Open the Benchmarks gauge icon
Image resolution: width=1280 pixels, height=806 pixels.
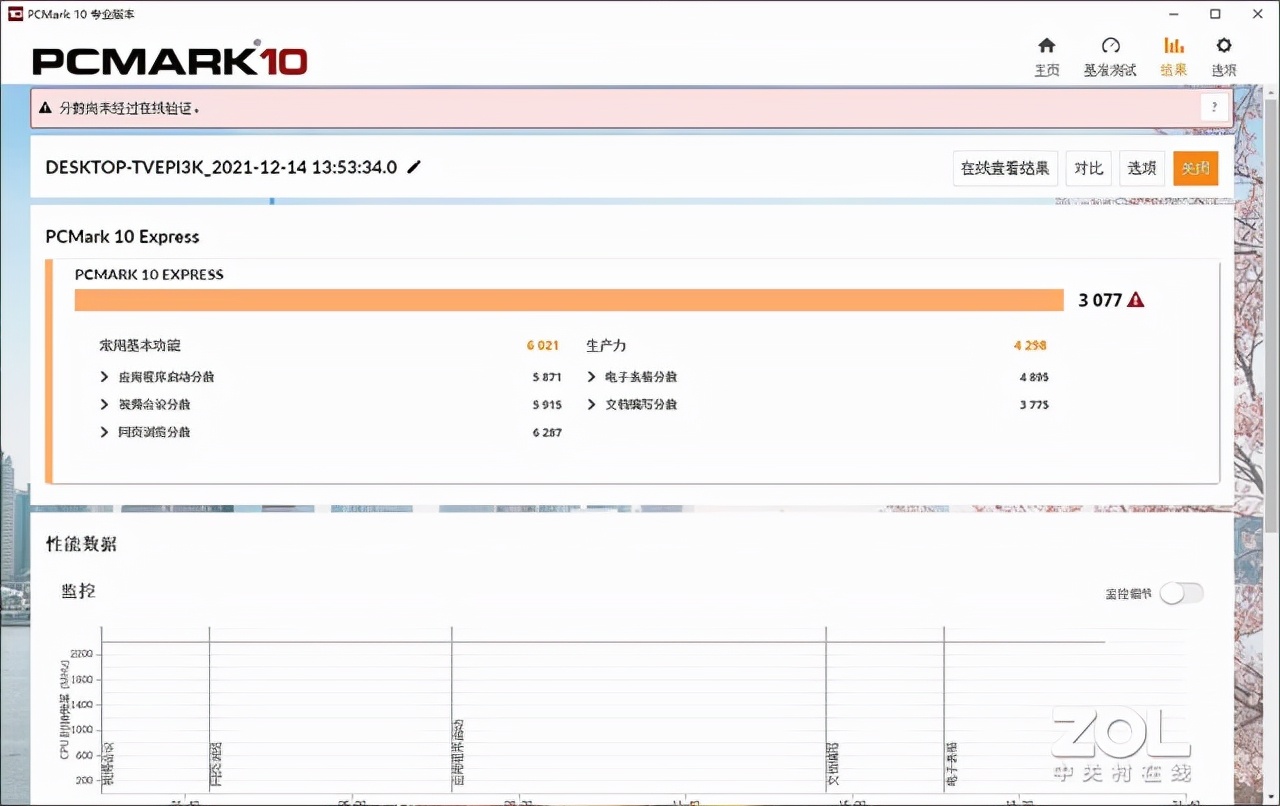(1110, 46)
